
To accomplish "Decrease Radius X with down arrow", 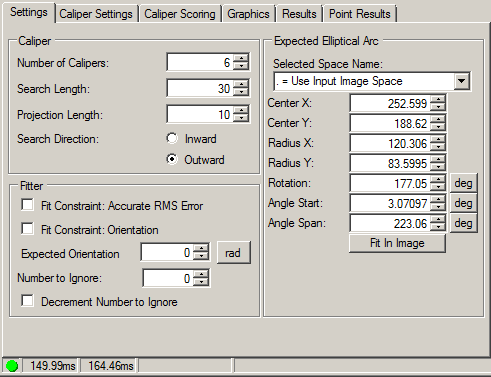I will tap(438, 147).
